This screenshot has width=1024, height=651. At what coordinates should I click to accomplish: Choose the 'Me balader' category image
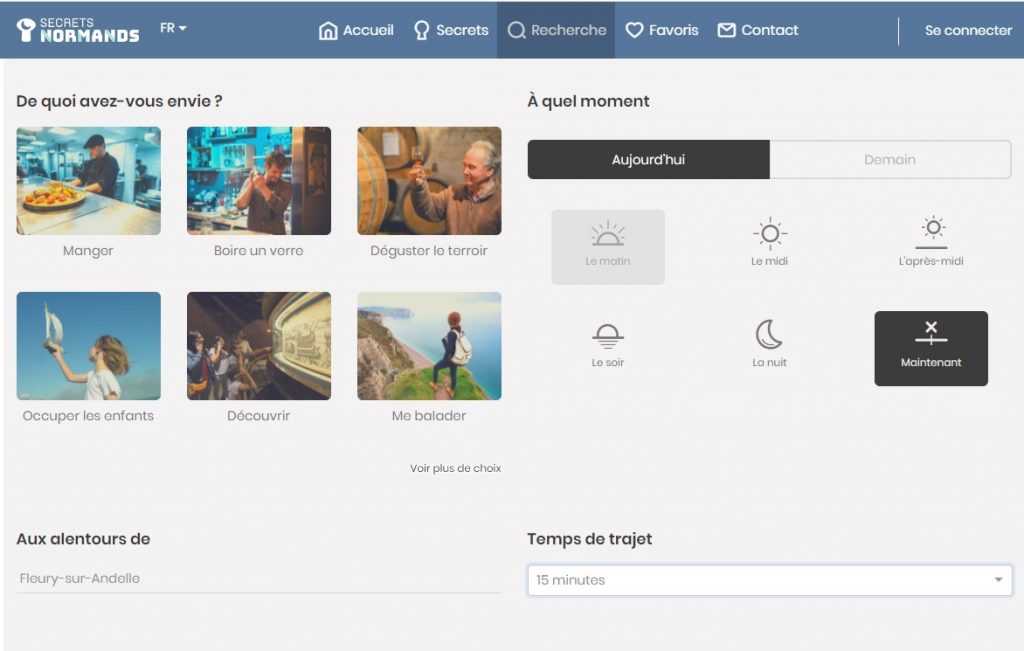pyautogui.click(x=429, y=346)
